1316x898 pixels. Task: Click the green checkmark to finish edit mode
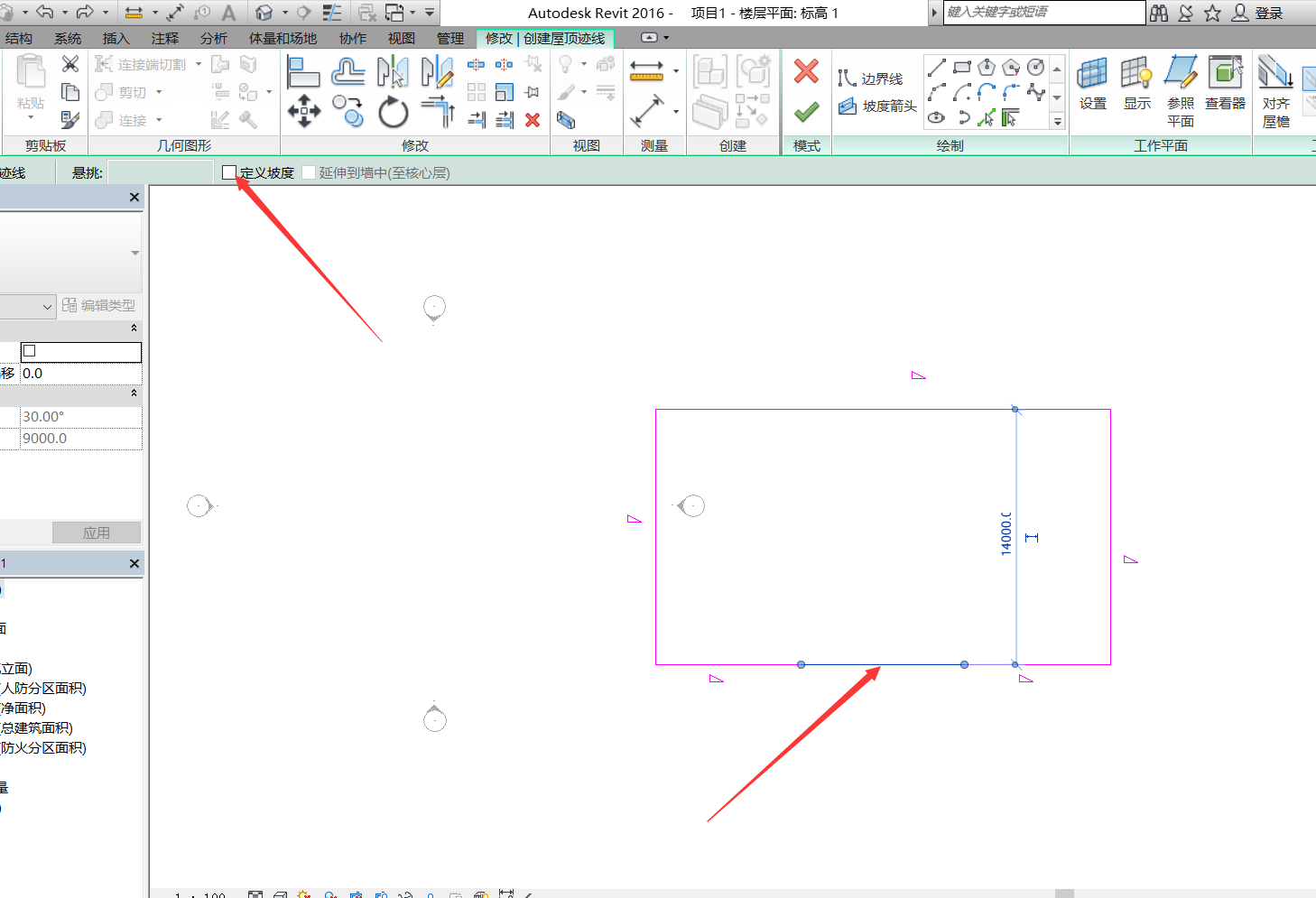click(x=806, y=112)
